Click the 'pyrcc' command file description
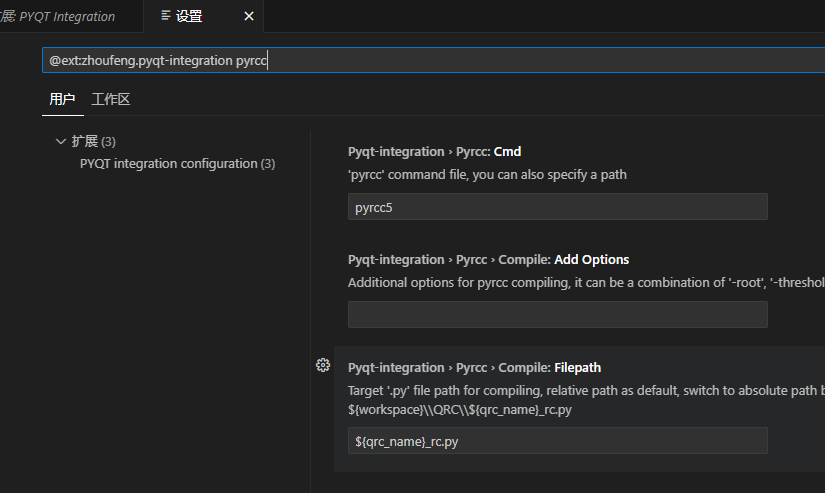 487,175
